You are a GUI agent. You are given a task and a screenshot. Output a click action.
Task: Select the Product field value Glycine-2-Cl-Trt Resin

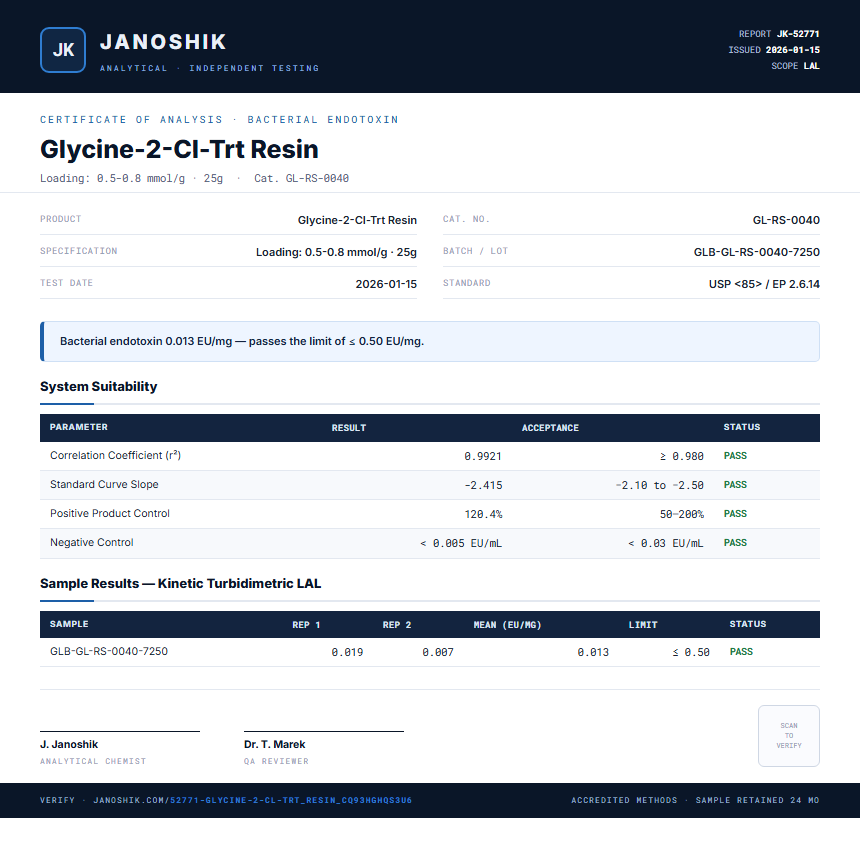point(357,220)
